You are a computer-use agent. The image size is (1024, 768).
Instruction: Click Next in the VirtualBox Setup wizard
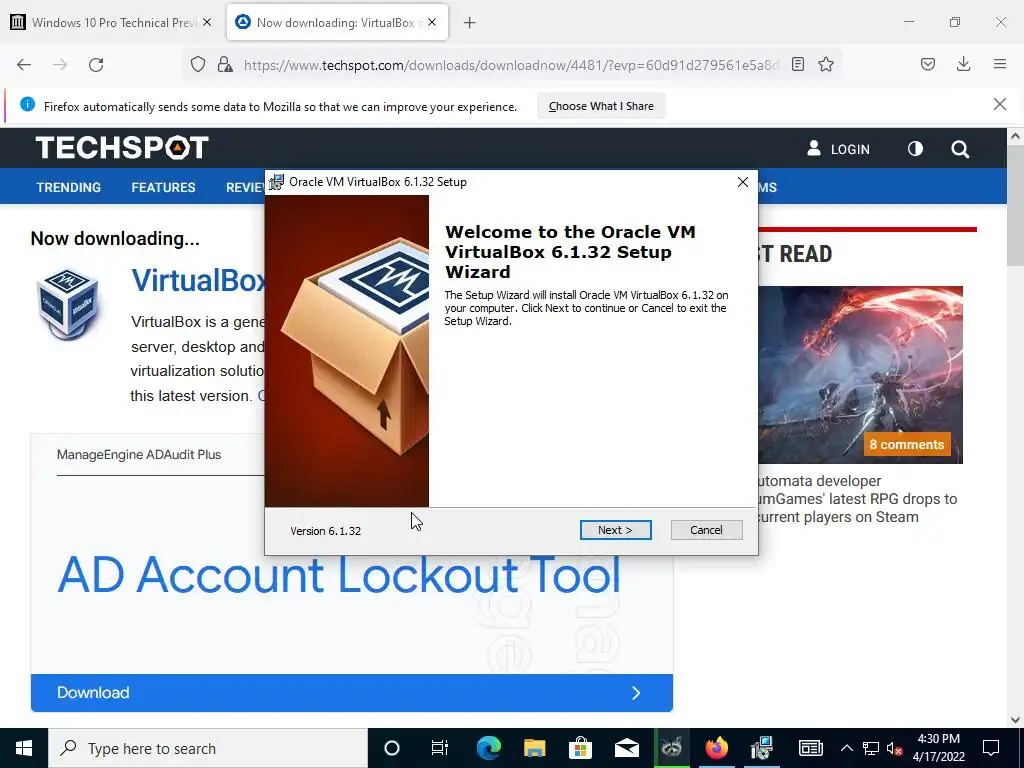coord(615,530)
